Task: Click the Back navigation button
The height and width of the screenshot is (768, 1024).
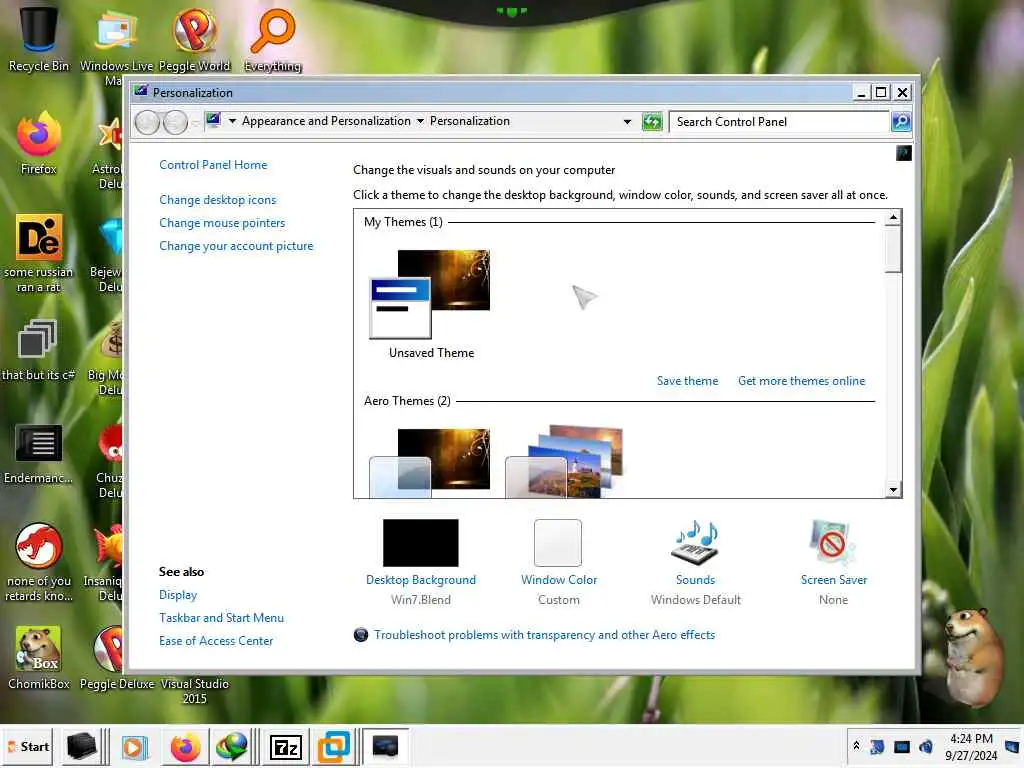Action: tap(147, 122)
